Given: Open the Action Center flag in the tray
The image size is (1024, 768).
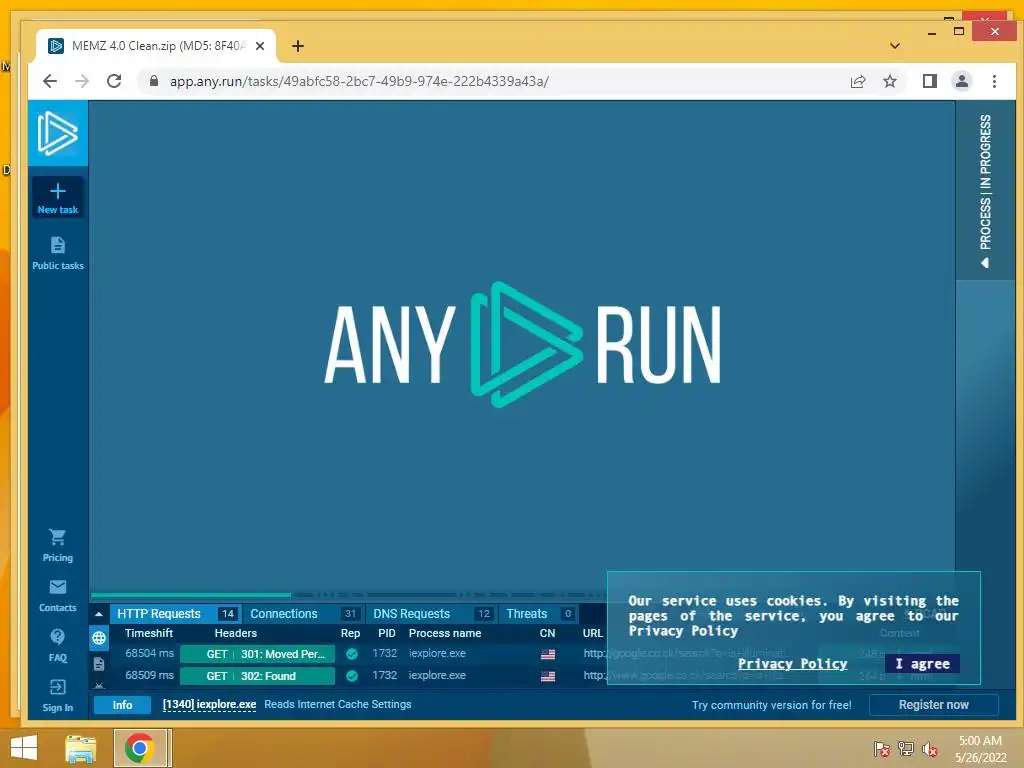Looking at the screenshot, I should click(x=882, y=749).
